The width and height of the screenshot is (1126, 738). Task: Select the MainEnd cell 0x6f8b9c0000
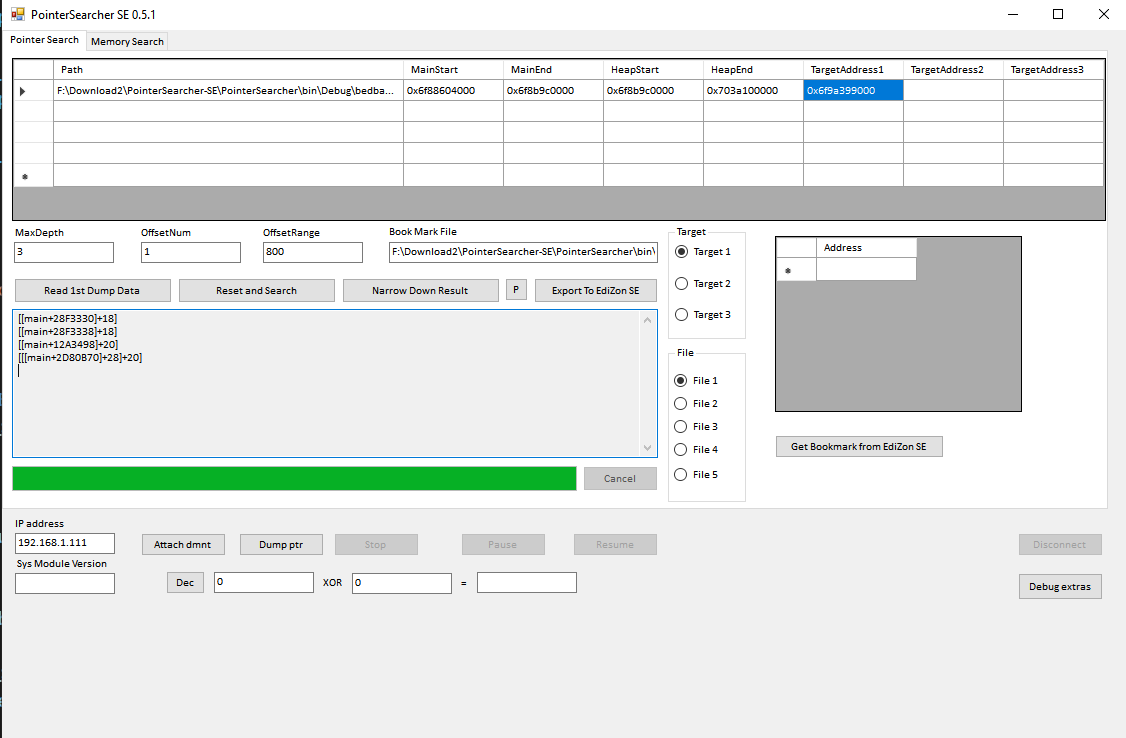[x=553, y=90]
